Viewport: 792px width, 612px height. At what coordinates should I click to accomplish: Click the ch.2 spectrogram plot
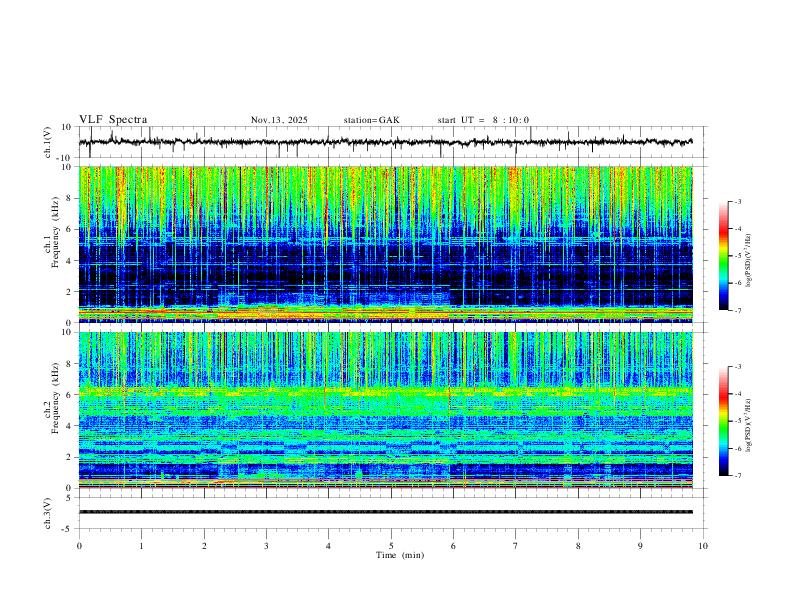[386, 410]
